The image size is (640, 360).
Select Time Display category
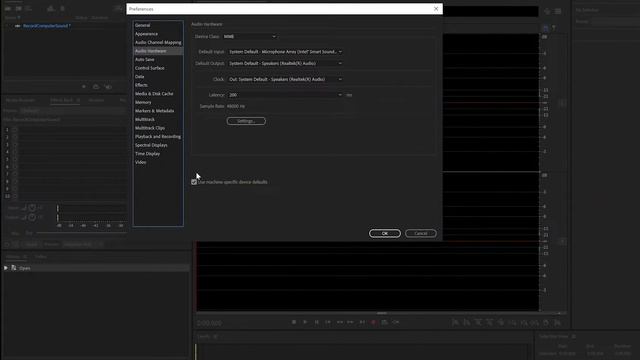coord(147,154)
